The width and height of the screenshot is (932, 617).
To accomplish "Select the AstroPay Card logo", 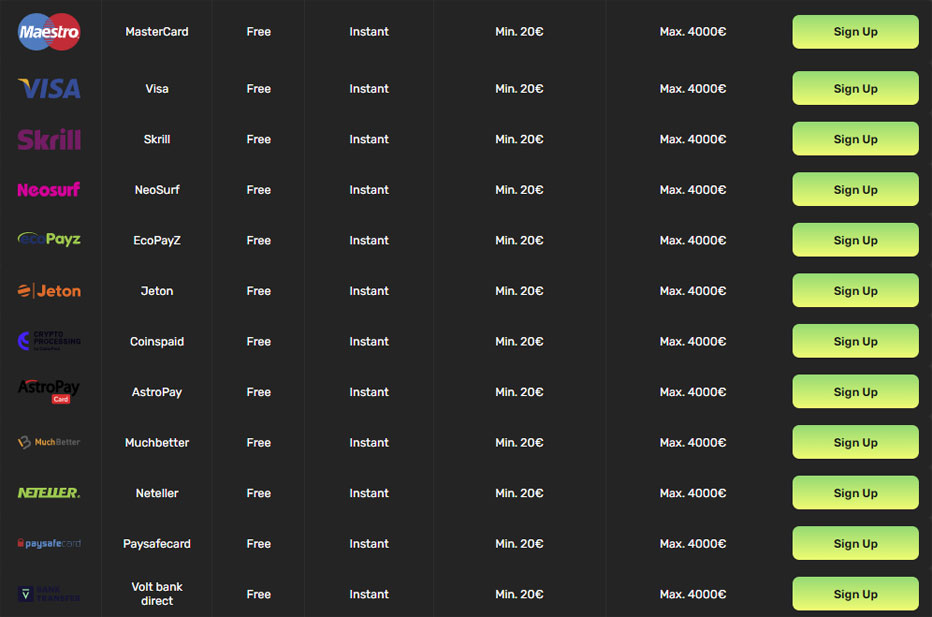I will click(x=49, y=392).
